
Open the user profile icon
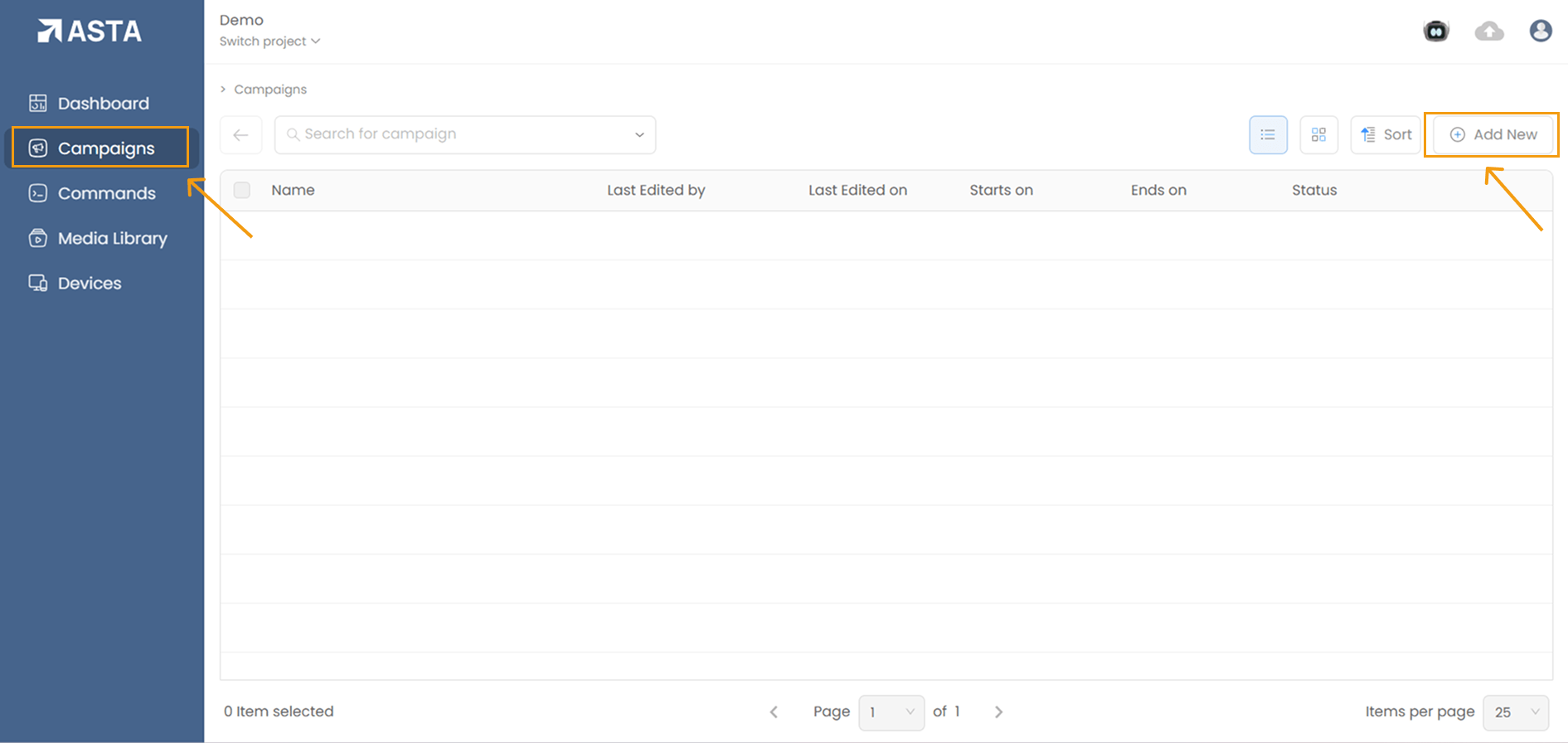[1540, 32]
